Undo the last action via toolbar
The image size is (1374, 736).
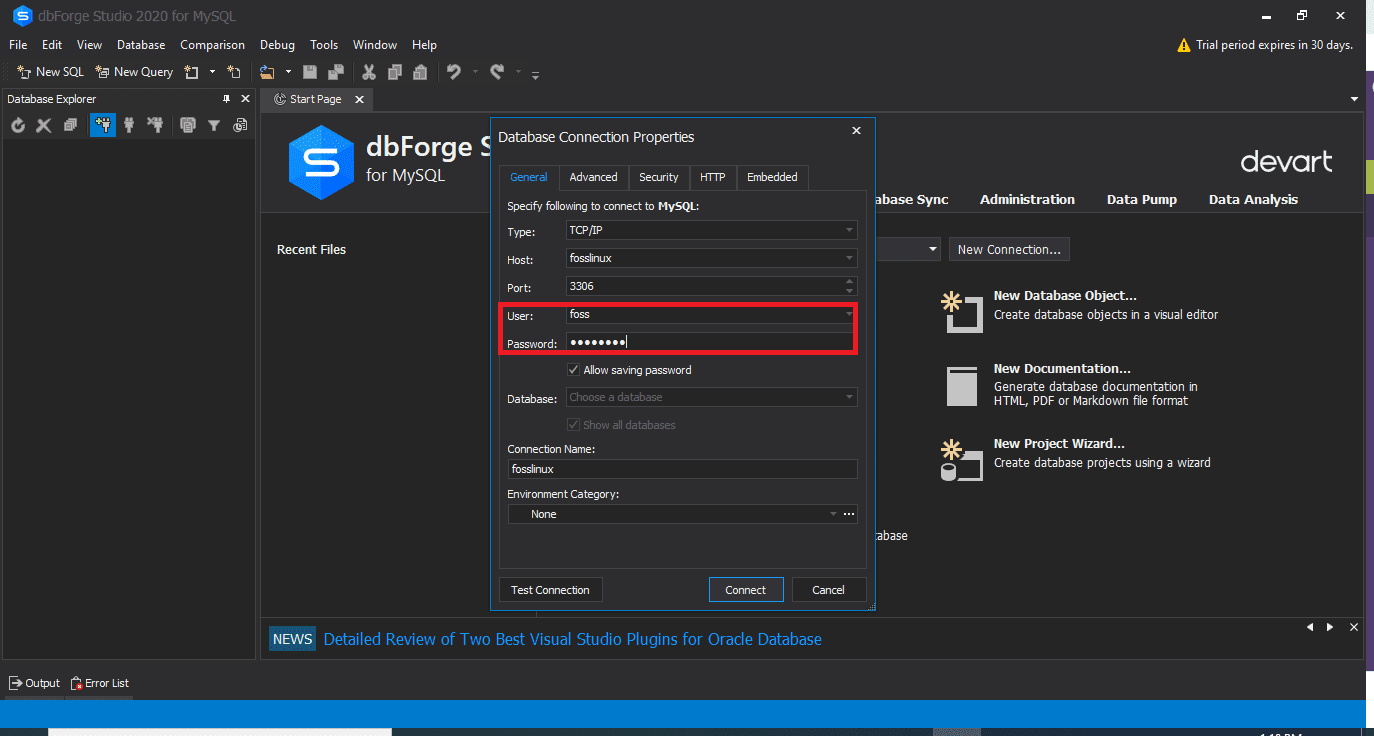pos(455,71)
